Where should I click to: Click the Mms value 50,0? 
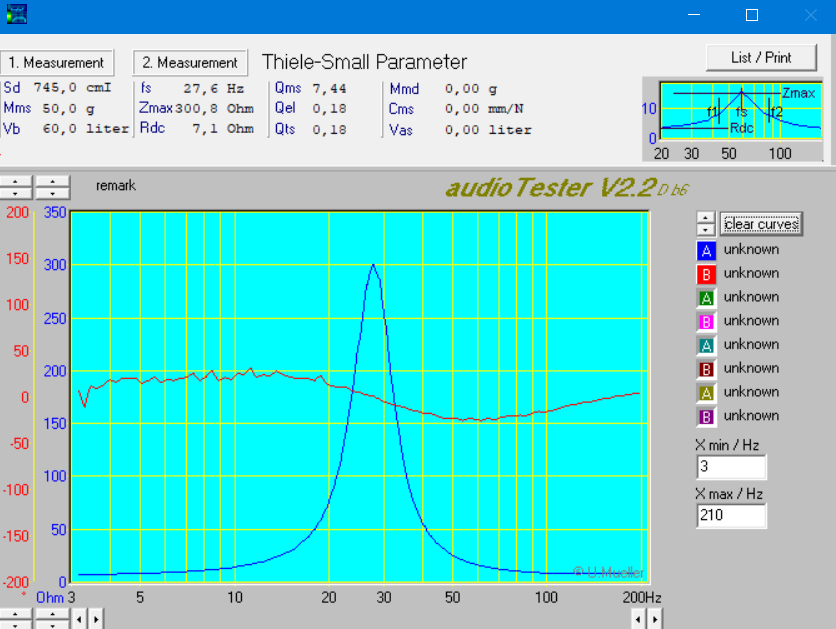[59, 109]
